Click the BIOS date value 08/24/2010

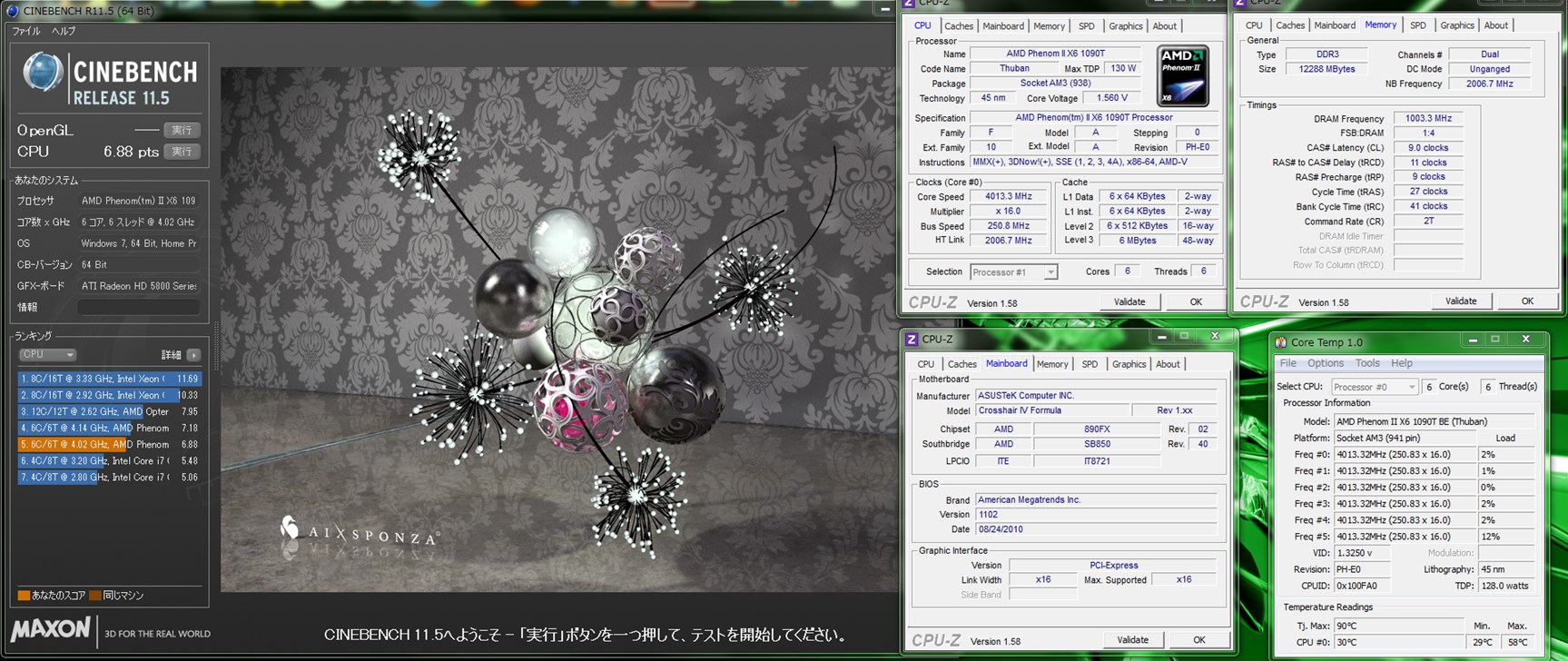click(x=1096, y=528)
